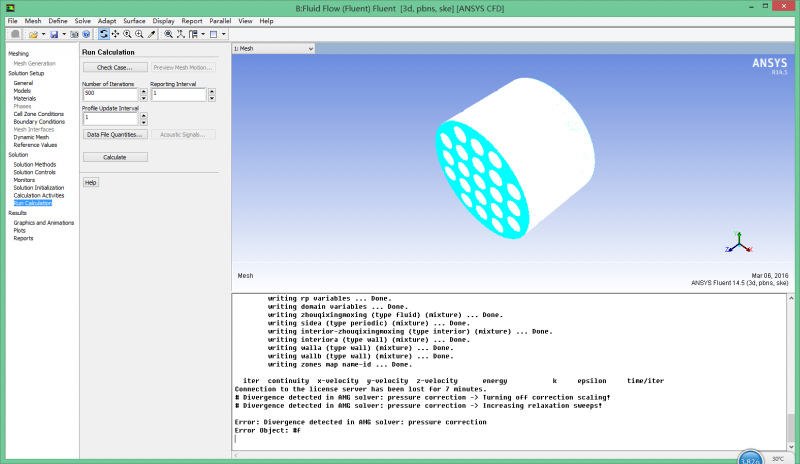Click the console vertical scrollbar down arrow
The height and width of the screenshot is (464, 800).
click(791, 447)
